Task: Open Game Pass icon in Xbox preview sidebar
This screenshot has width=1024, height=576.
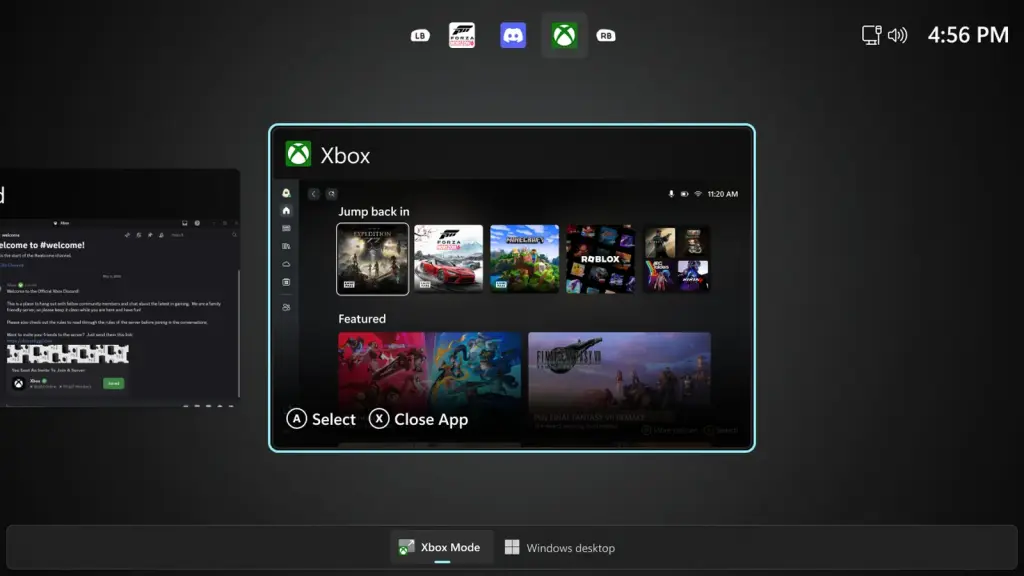Action: point(286,228)
